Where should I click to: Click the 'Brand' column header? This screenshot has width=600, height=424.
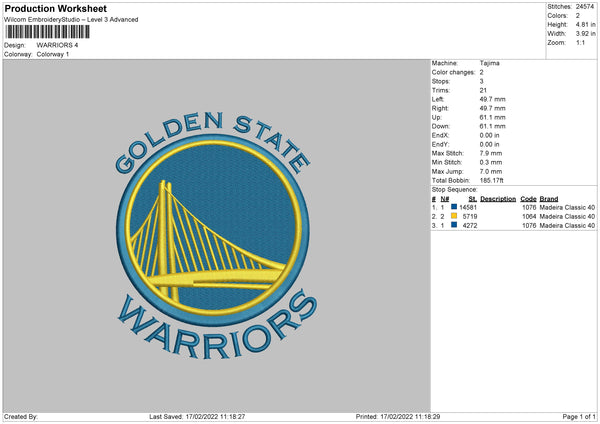click(549, 199)
